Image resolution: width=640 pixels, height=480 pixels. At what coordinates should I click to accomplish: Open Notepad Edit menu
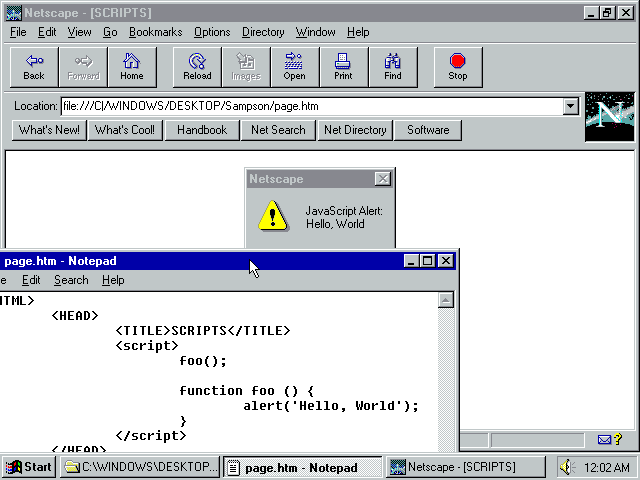pos(31,280)
